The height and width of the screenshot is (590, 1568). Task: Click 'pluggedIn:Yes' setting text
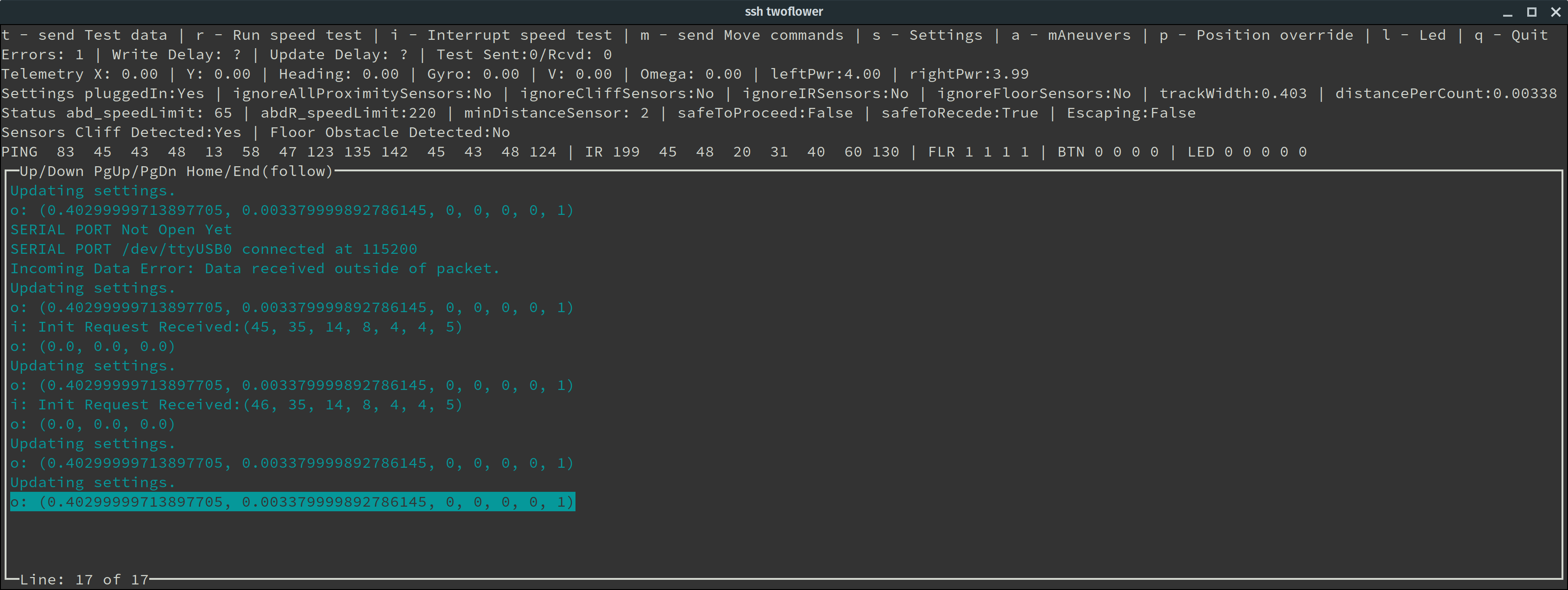pos(144,94)
